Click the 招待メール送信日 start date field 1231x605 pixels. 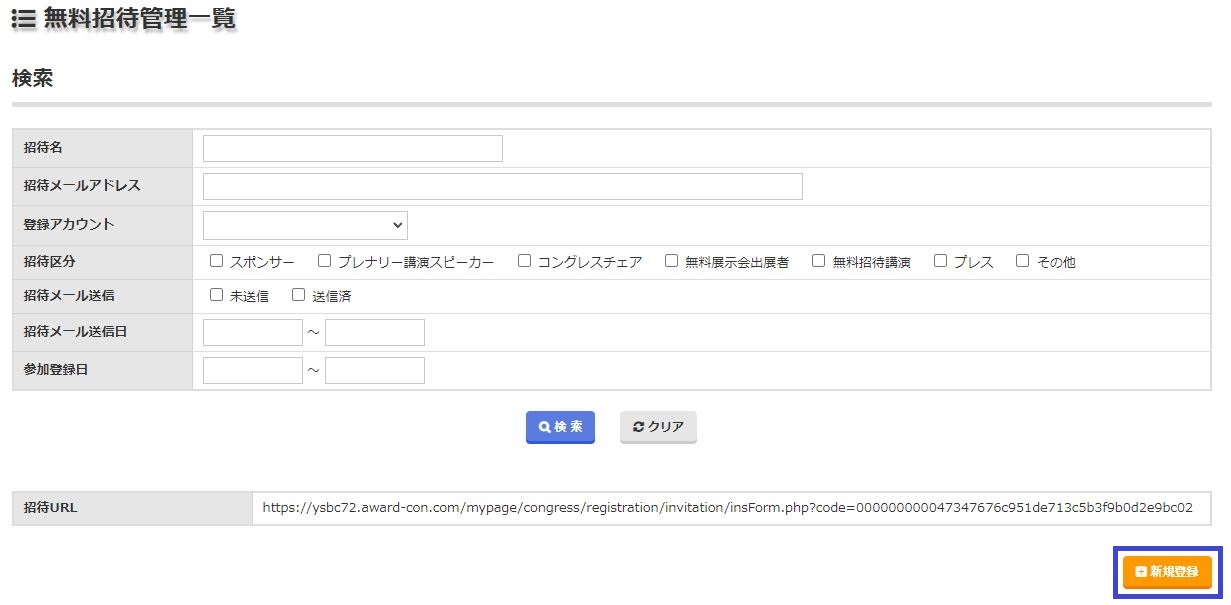point(252,333)
